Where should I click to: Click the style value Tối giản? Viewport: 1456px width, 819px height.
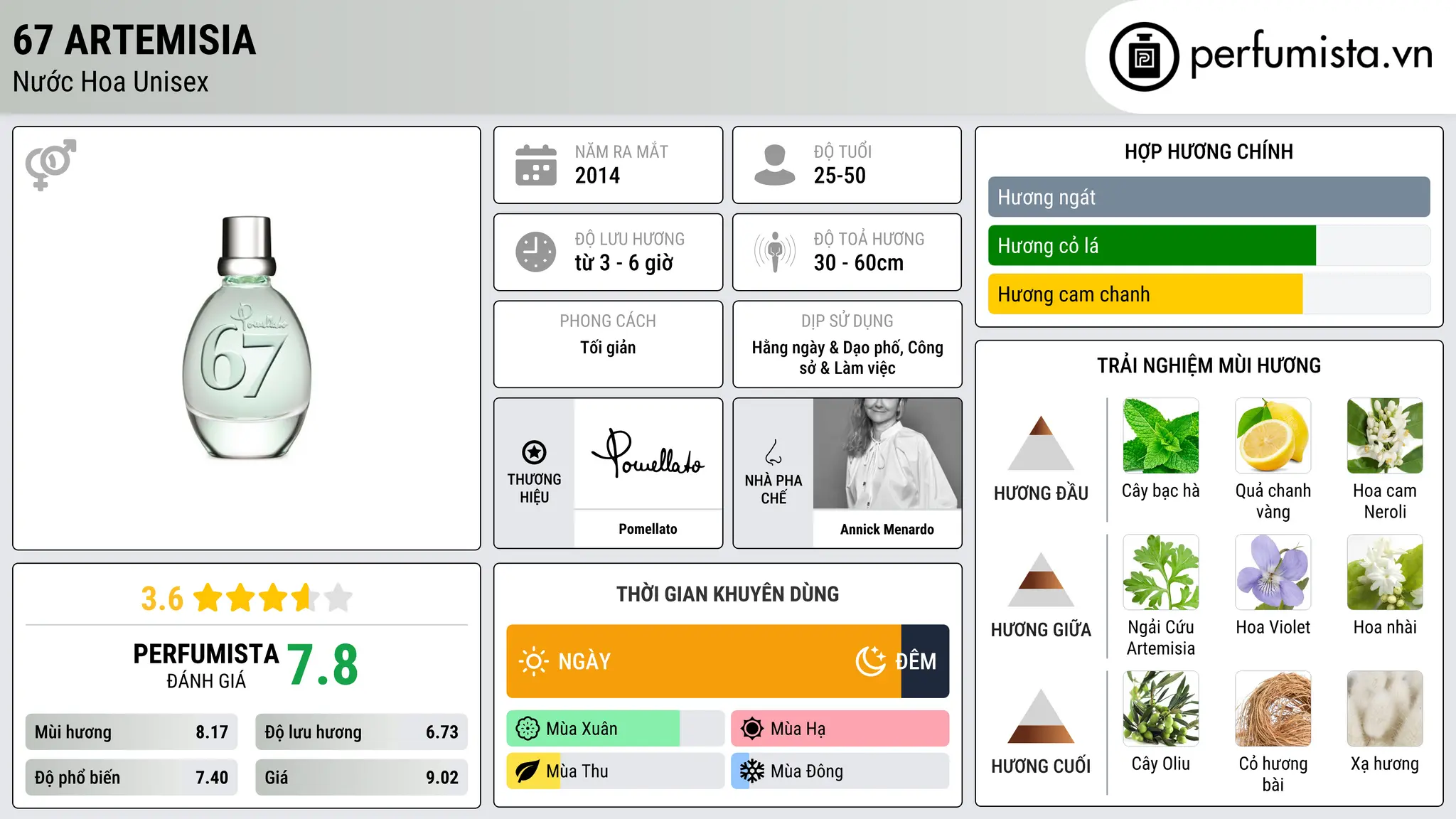pos(608,348)
